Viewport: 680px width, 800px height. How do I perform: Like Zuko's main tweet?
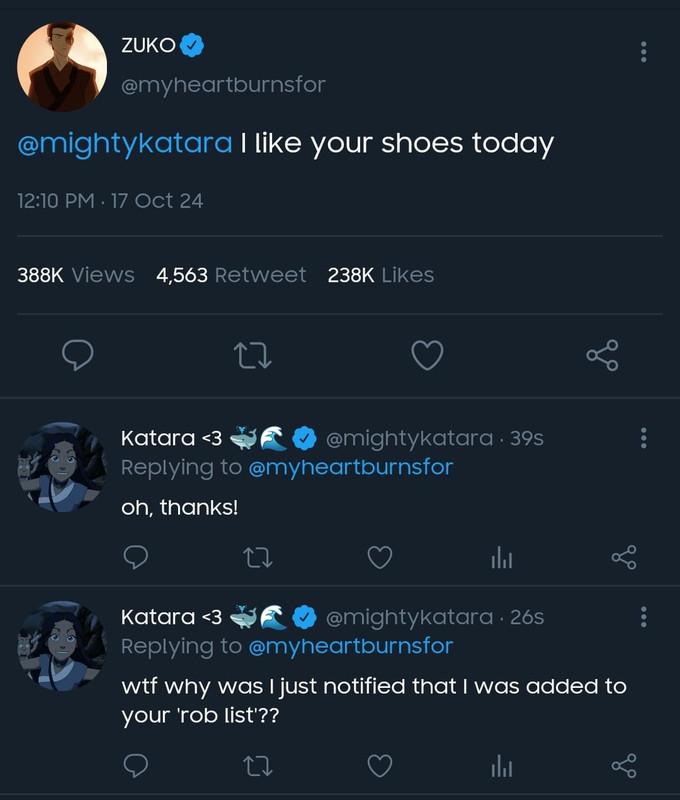coord(427,355)
